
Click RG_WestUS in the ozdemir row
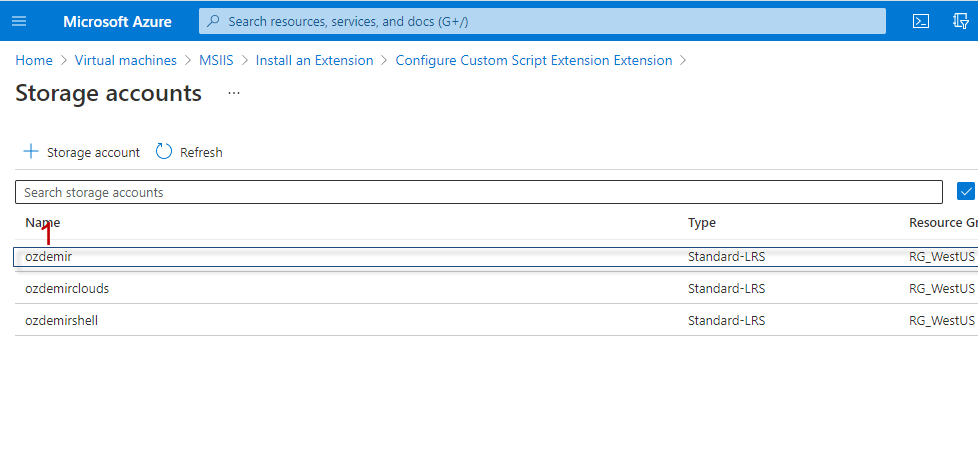942,256
